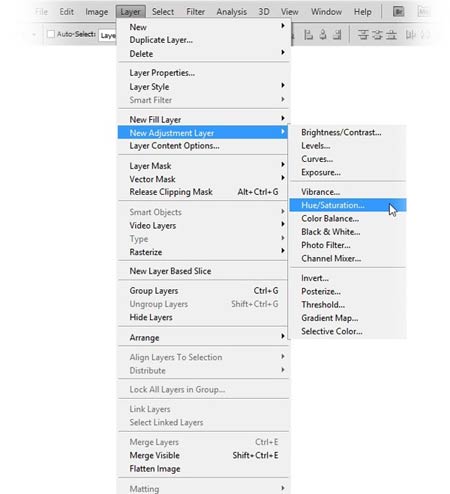The image size is (450, 494).
Task: Click the Align Horizontal Centers icon
Action: point(323,34)
